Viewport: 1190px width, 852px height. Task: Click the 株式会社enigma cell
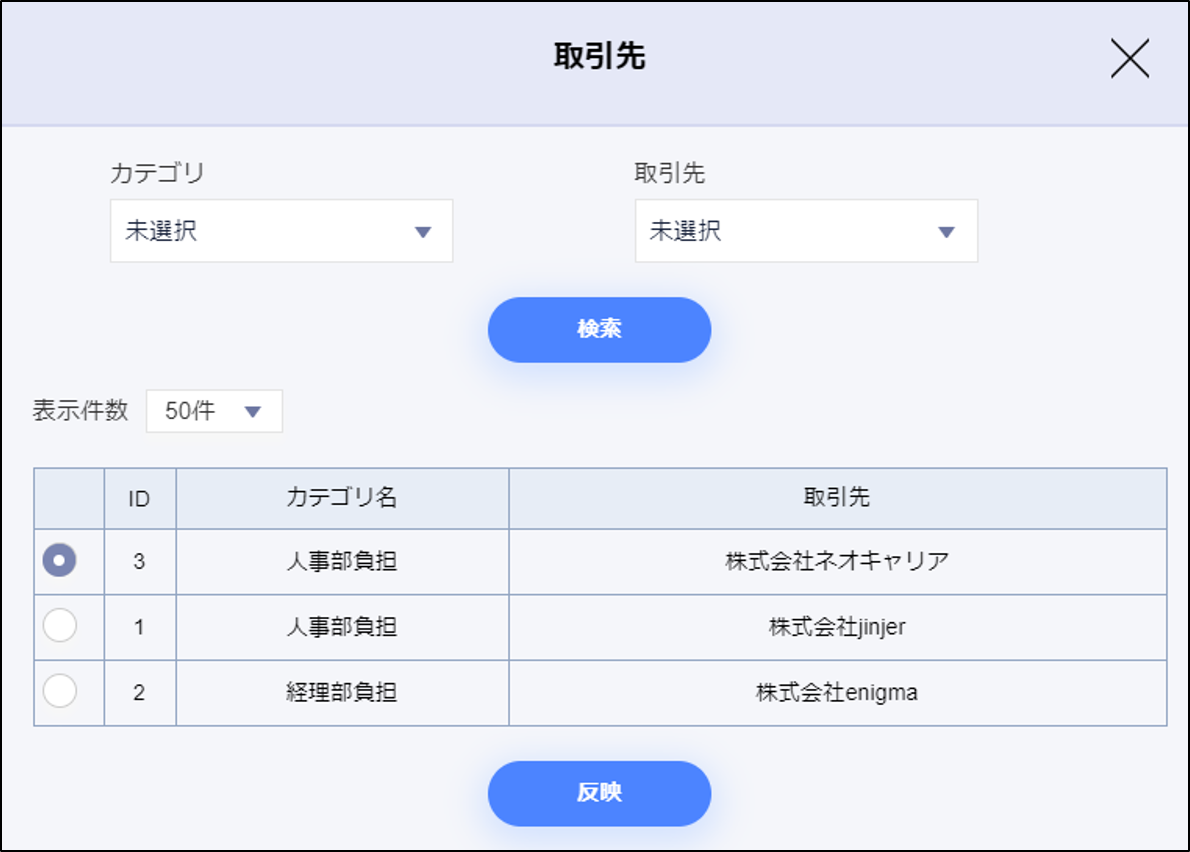(x=837, y=692)
